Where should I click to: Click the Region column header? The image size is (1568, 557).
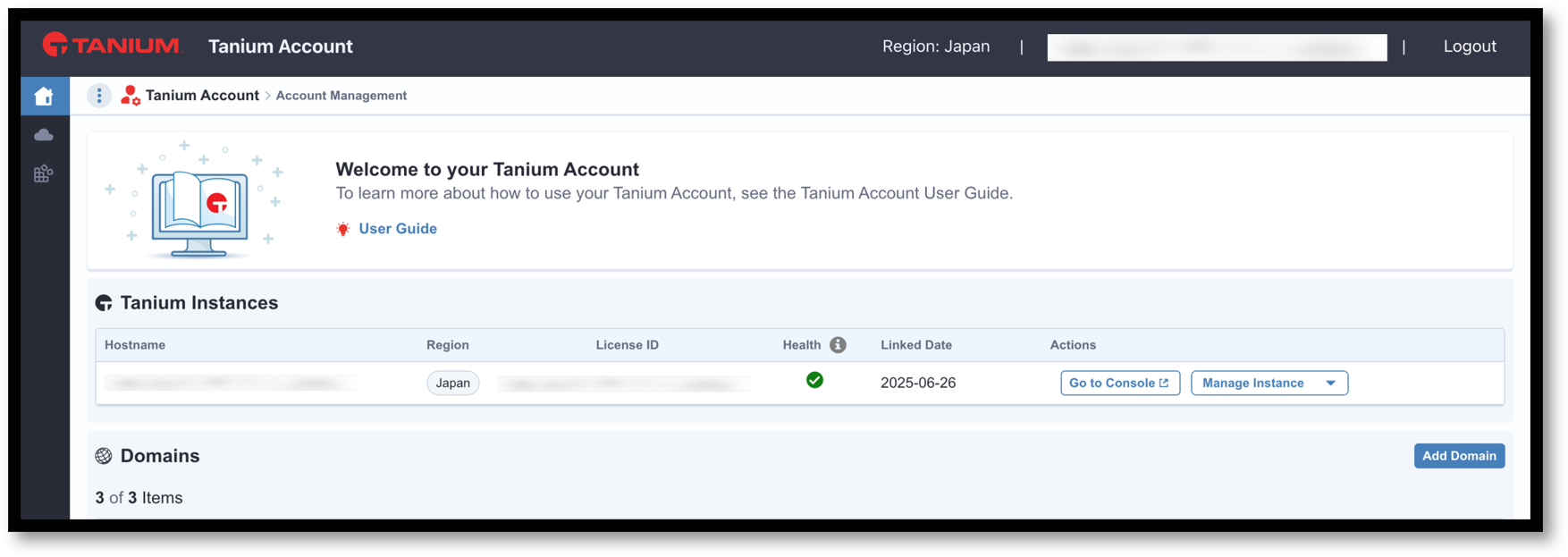coord(448,345)
